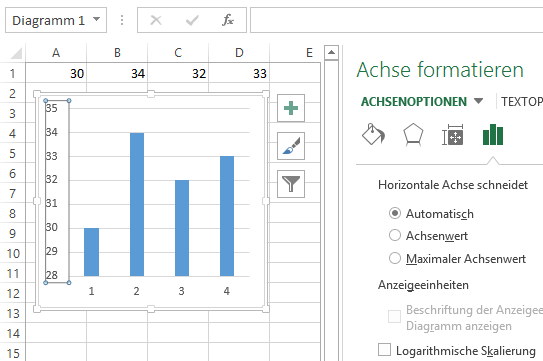Click the Anzeigeeinheiten label

click(x=423, y=285)
